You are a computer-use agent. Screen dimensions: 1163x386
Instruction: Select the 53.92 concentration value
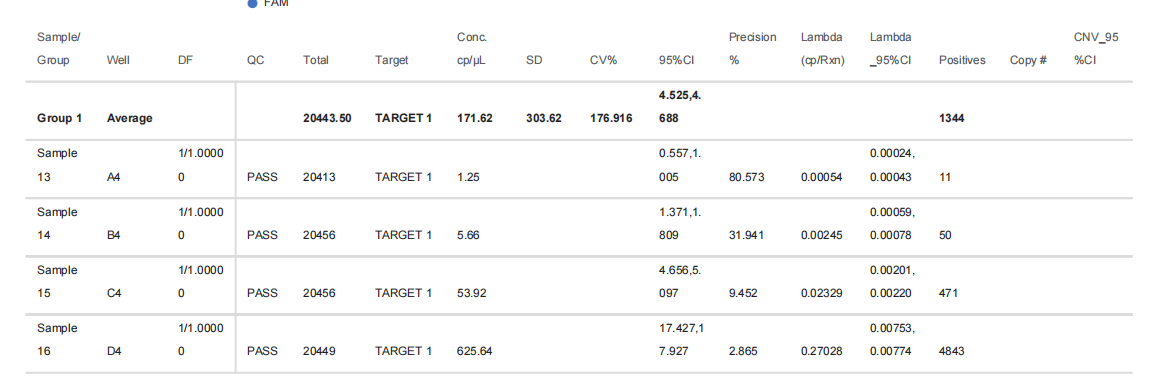coord(472,293)
